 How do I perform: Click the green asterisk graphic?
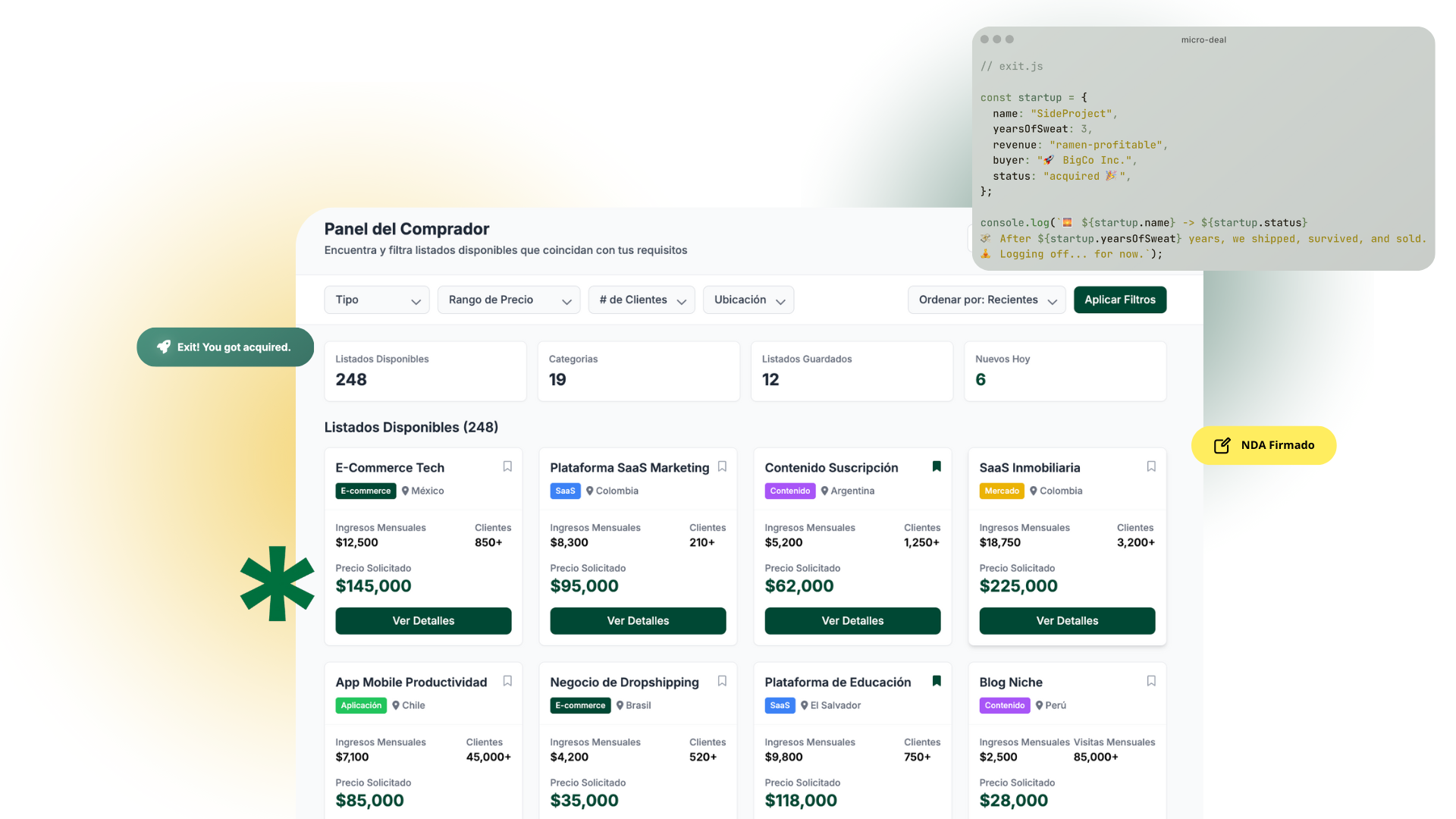point(277,584)
